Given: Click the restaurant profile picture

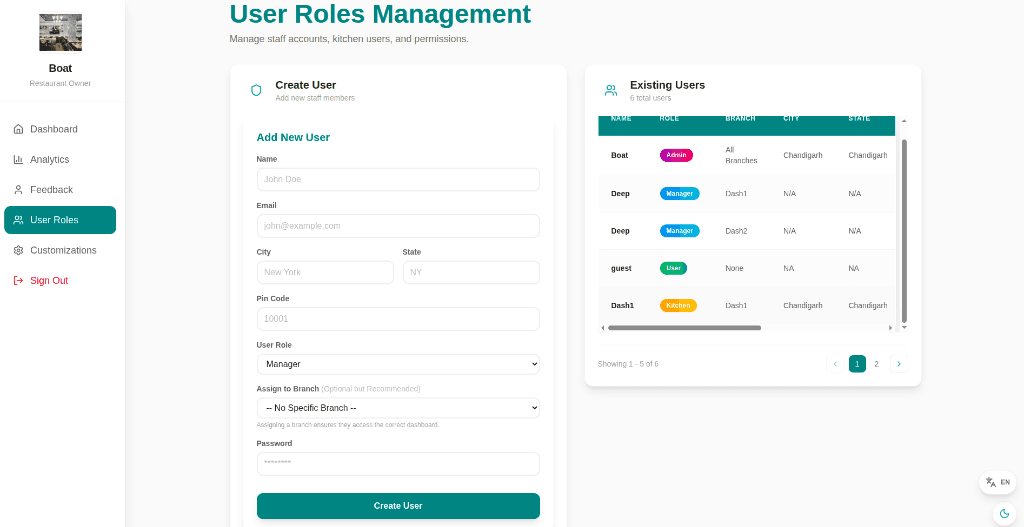Looking at the screenshot, I should [61, 33].
